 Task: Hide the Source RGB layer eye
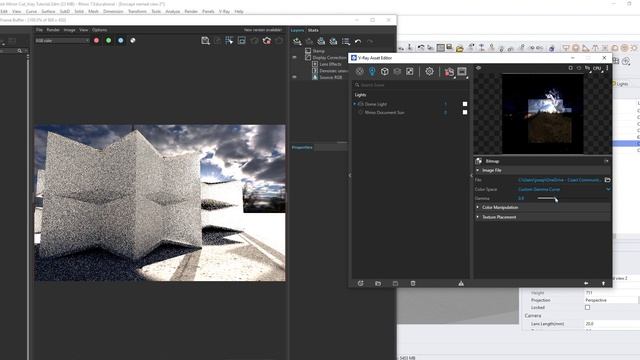(x=294, y=77)
